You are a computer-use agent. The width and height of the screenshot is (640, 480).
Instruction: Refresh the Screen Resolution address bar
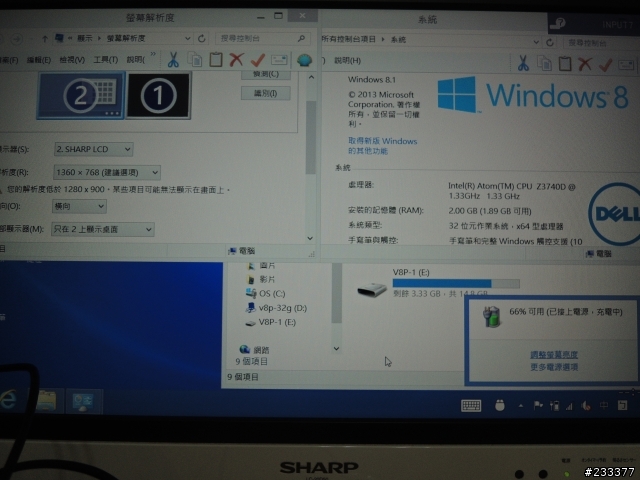tap(202, 38)
